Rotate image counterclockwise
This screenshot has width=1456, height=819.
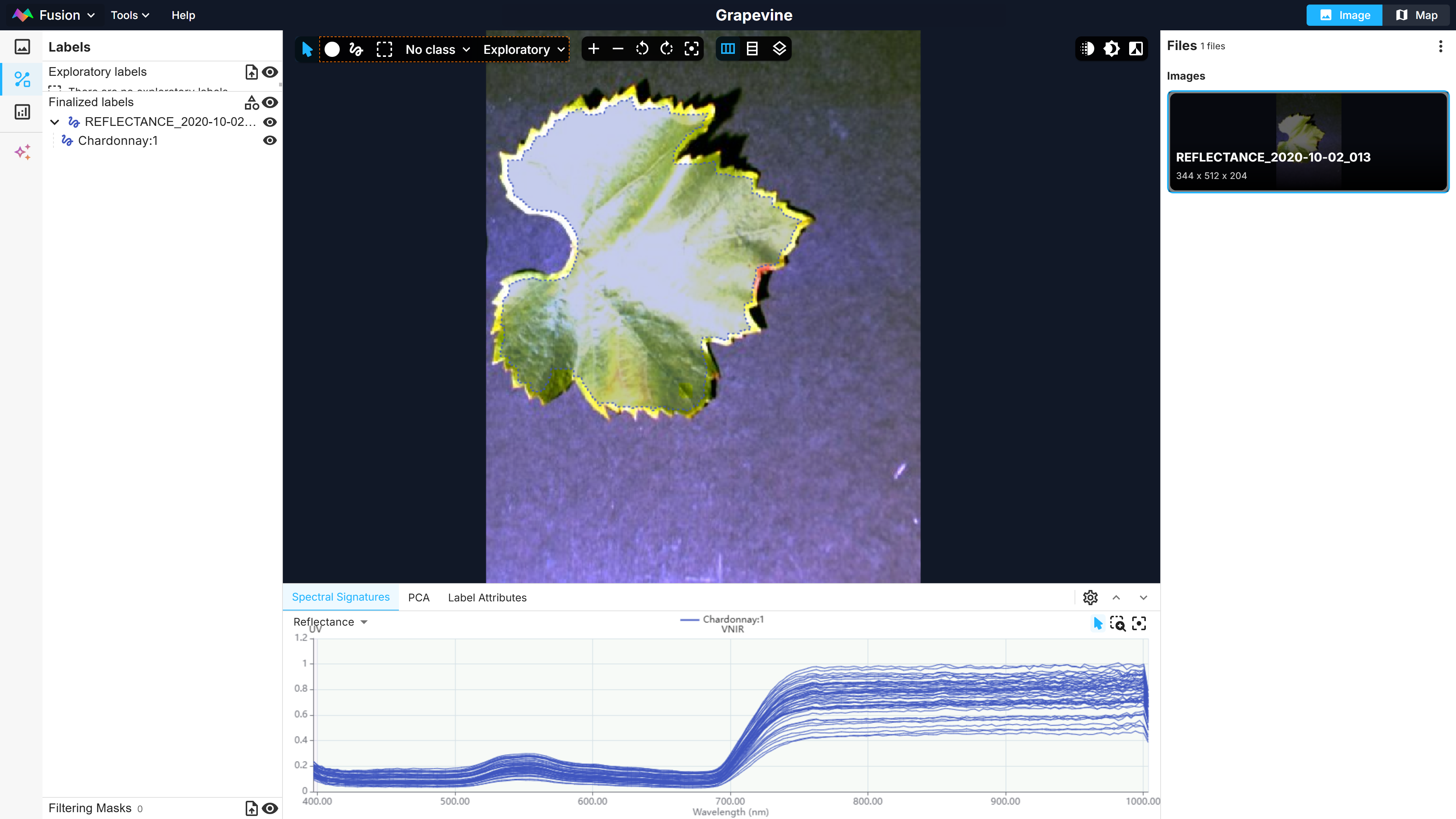(x=642, y=49)
